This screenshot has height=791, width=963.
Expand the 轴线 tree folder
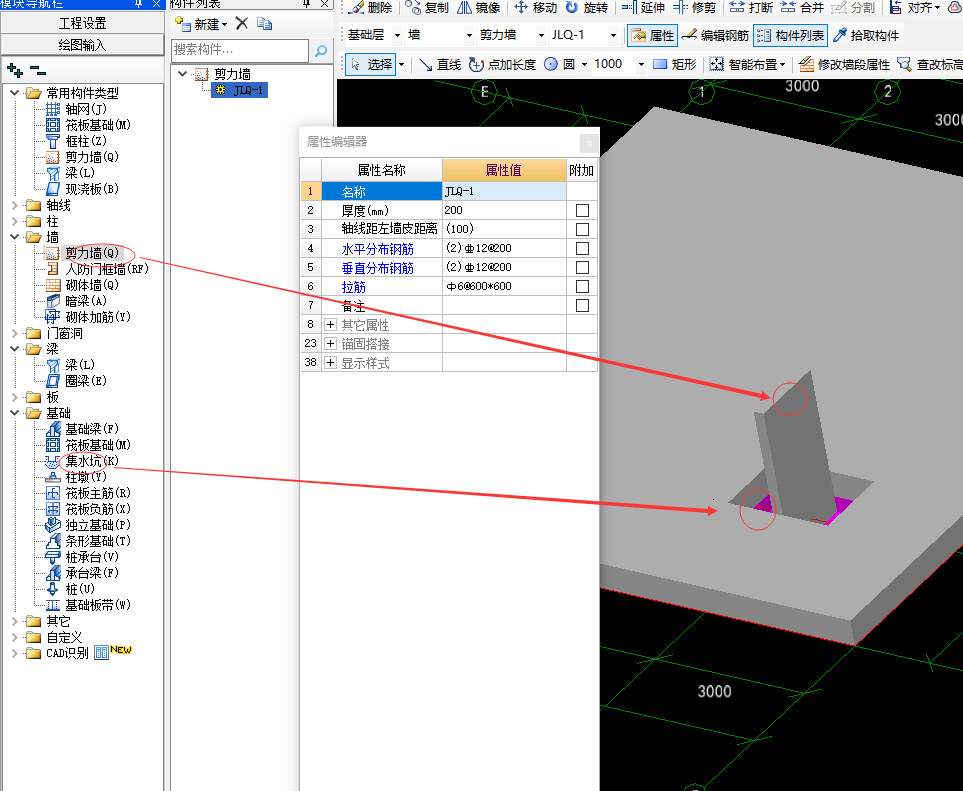(x=15, y=205)
